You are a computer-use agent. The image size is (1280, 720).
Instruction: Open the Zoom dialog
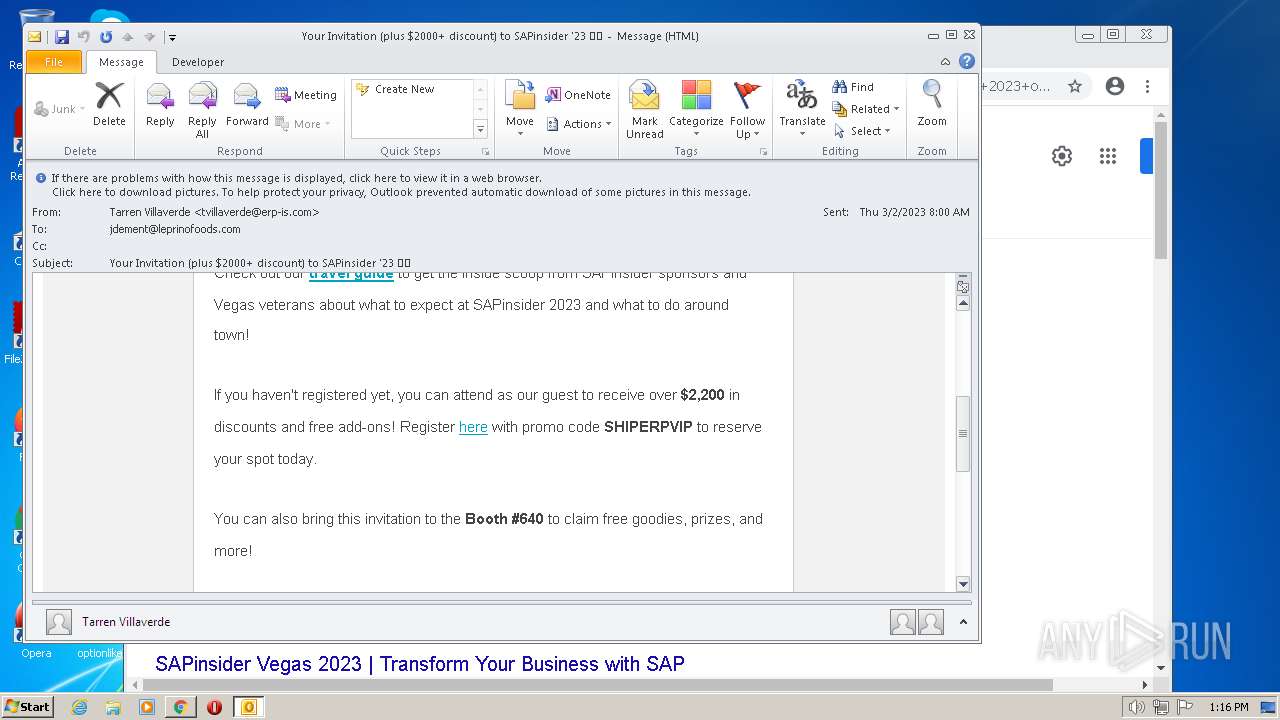coord(932,105)
